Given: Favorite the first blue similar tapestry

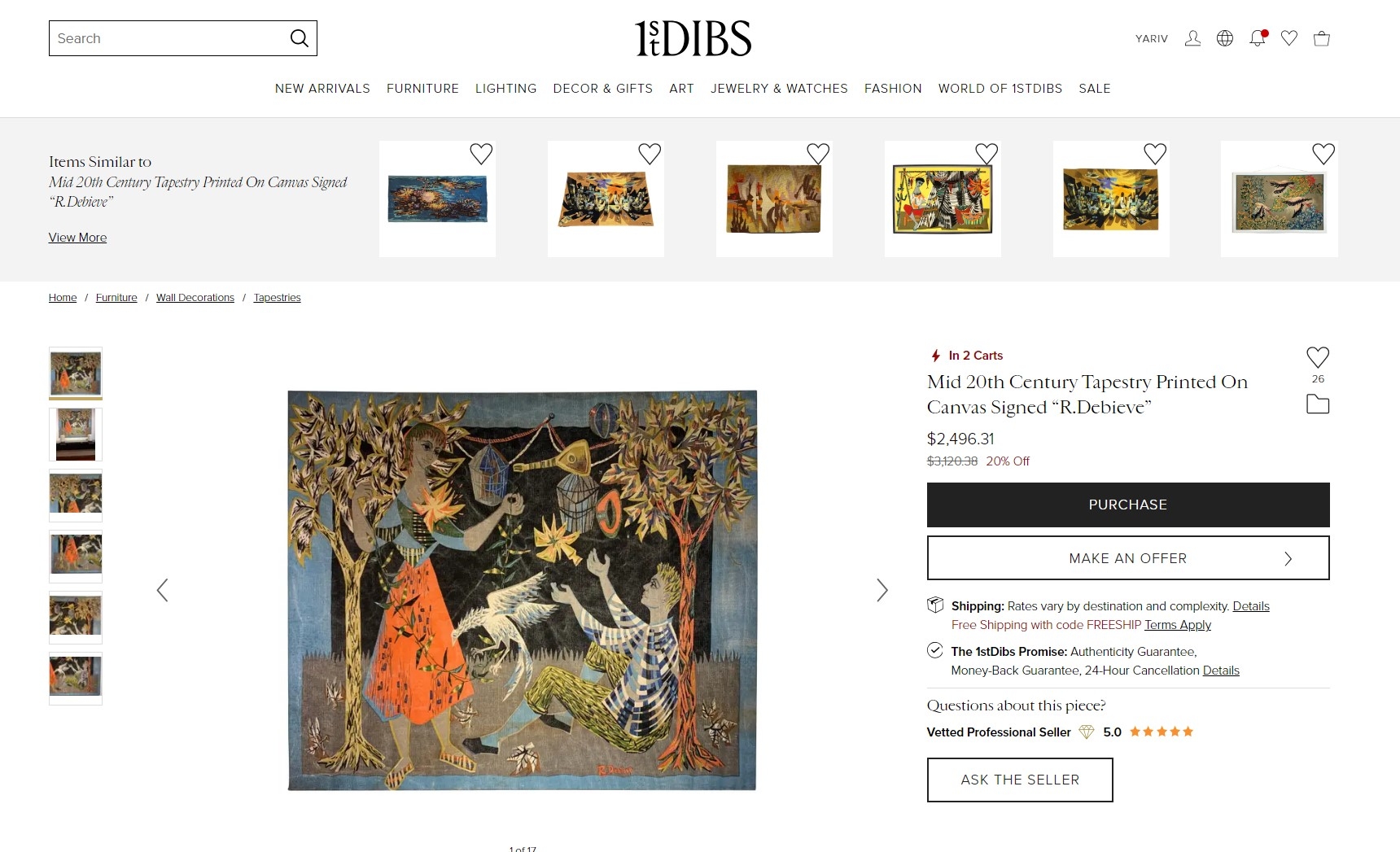Looking at the screenshot, I should pos(481,154).
